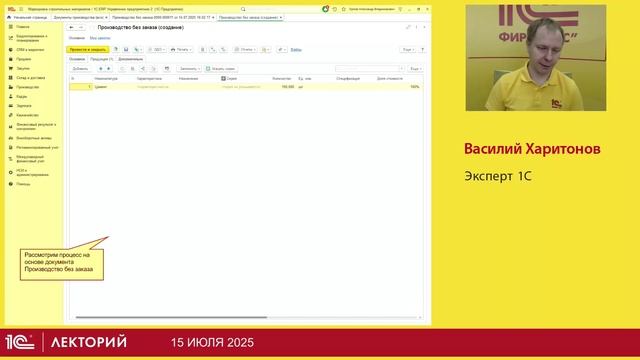Open the paperclip attachments dropdown
The width and height of the screenshot is (640, 360).
pos(281,49)
